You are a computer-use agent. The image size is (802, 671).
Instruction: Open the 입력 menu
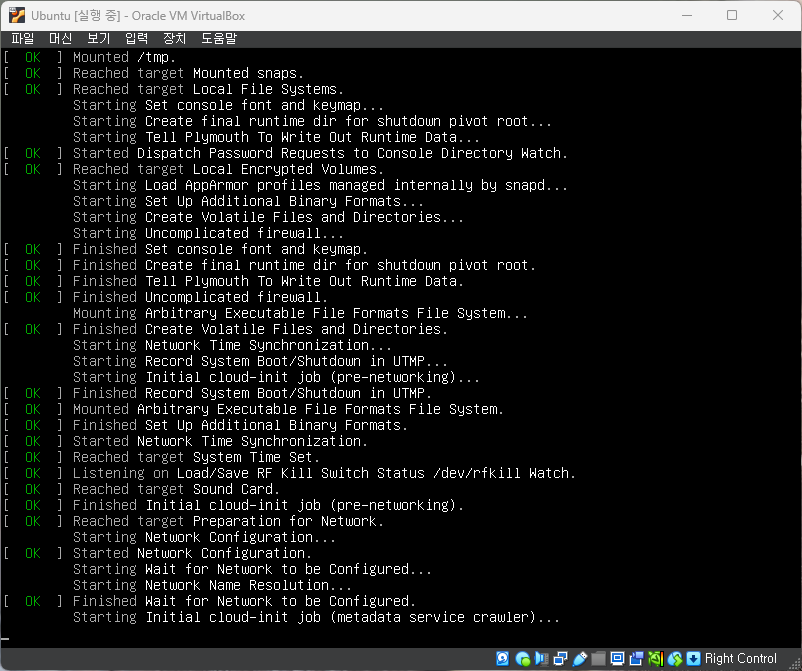point(136,38)
